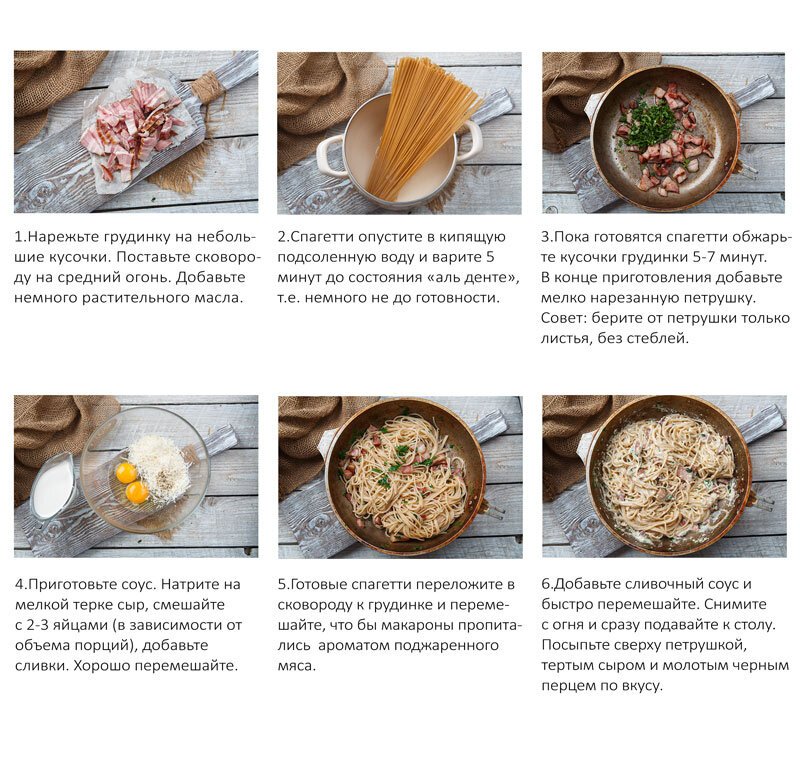
Task: Click step 1 text about cutting brisket
Action: [x=137, y=267]
